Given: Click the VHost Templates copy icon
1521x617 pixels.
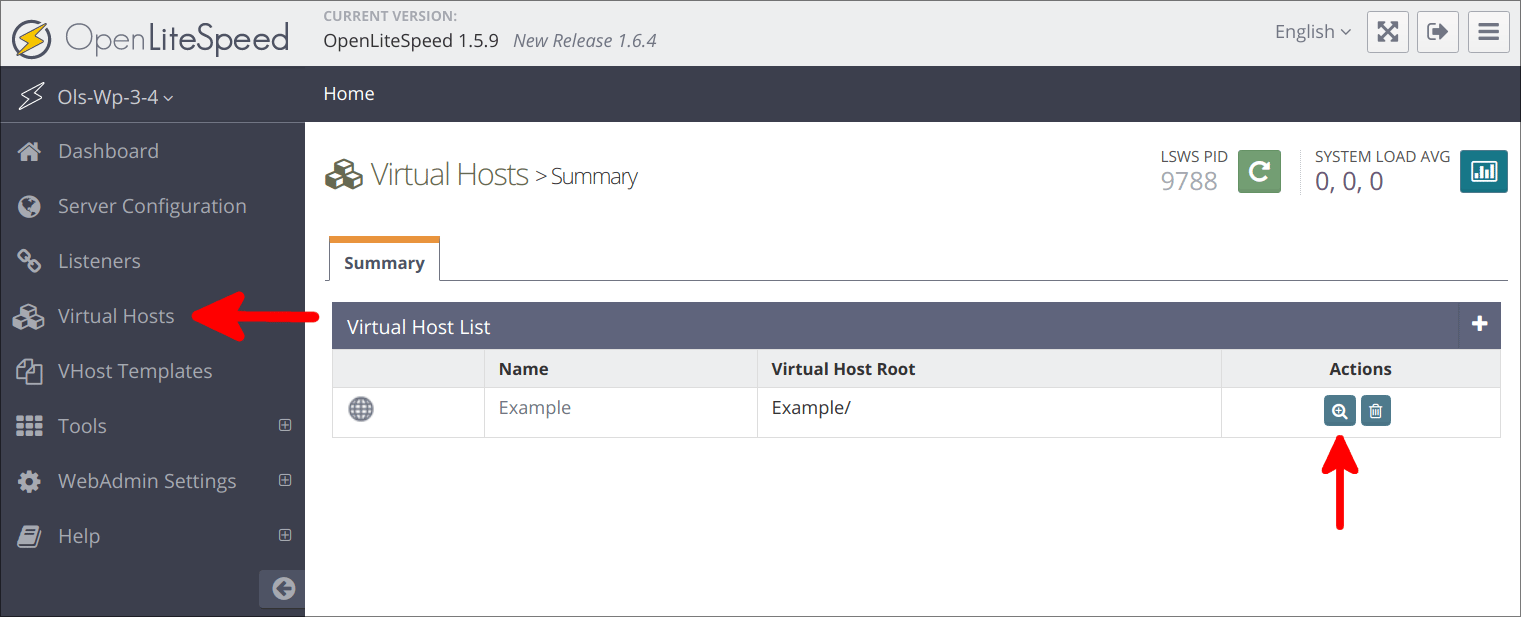Looking at the screenshot, I should pyautogui.click(x=29, y=371).
